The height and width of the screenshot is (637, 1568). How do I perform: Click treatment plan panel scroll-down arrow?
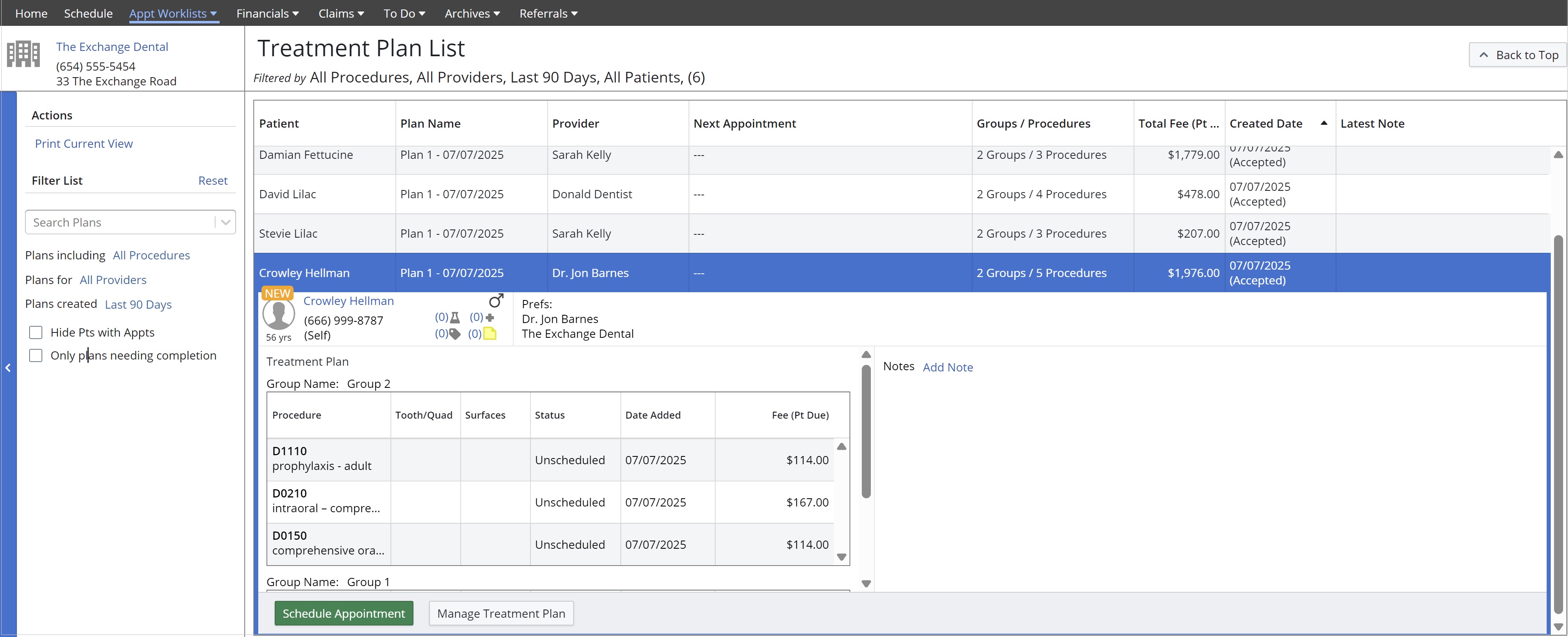(866, 584)
